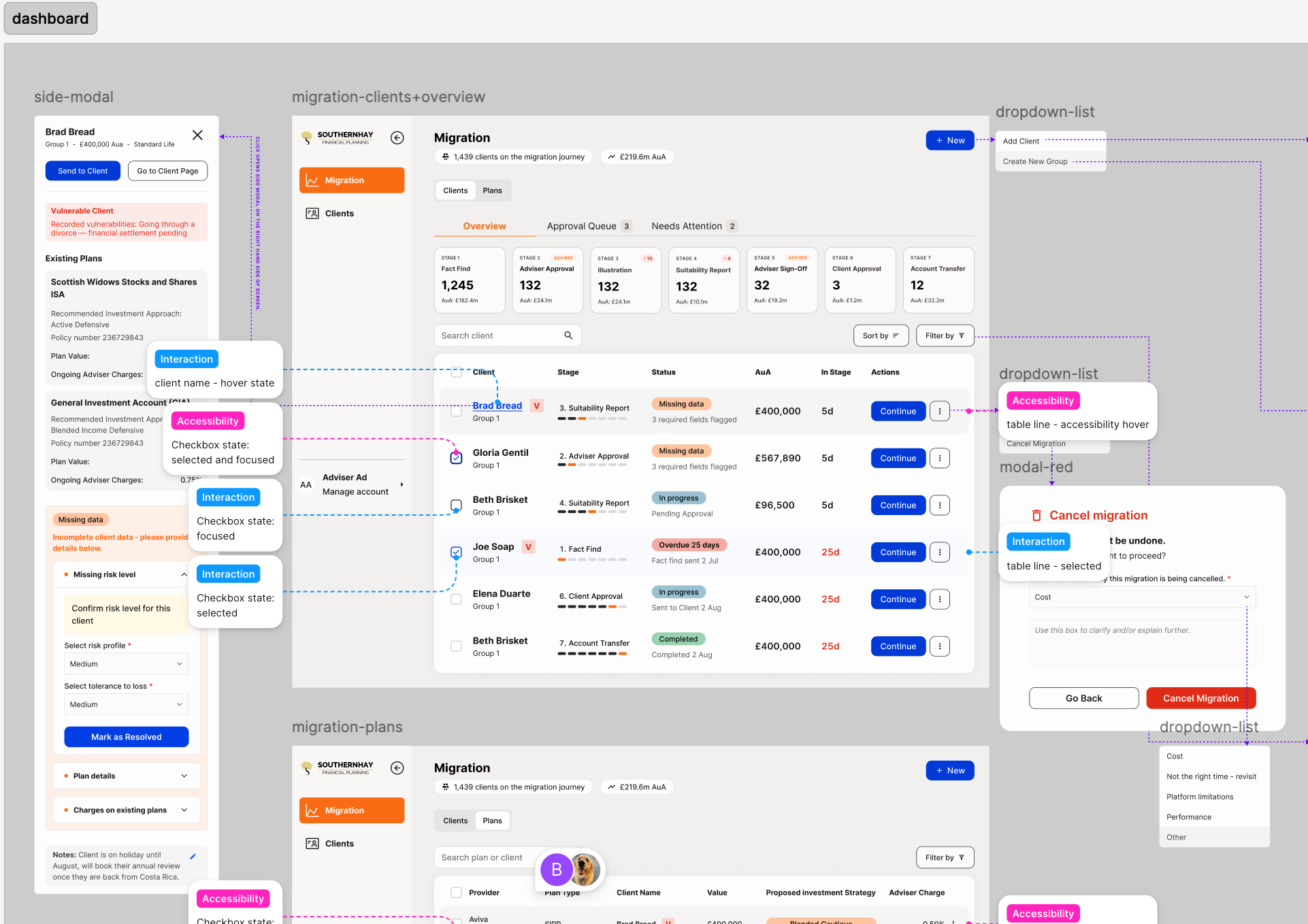The image size is (1308, 924).
Task: Switch to the Needs Attention tab
Action: click(x=694, y=226)
